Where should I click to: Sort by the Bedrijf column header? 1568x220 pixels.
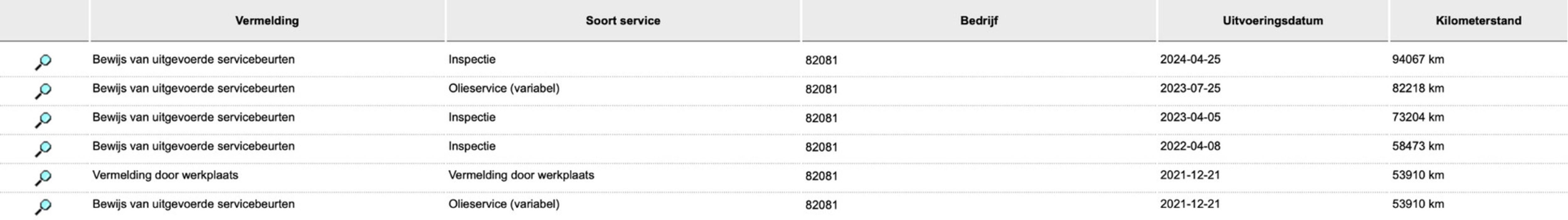click(979, 21)
